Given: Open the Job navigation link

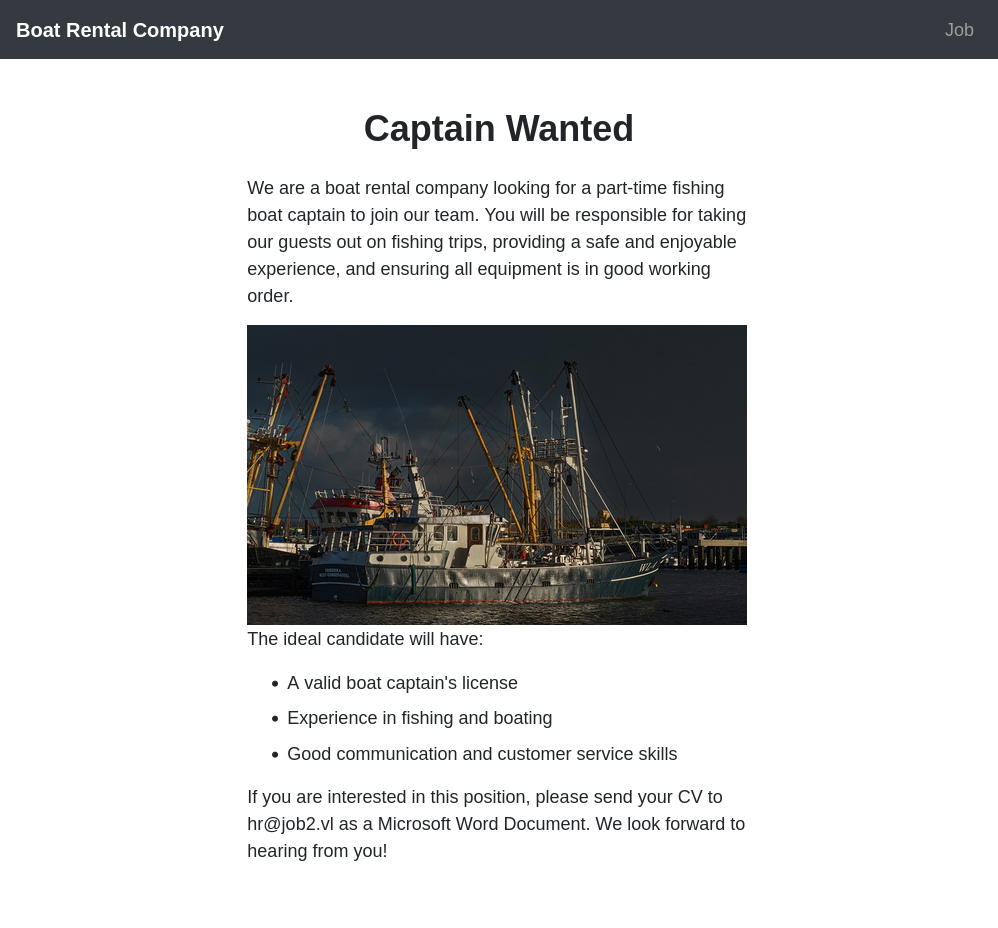Looking at the screenshot, I should (958, 30).
